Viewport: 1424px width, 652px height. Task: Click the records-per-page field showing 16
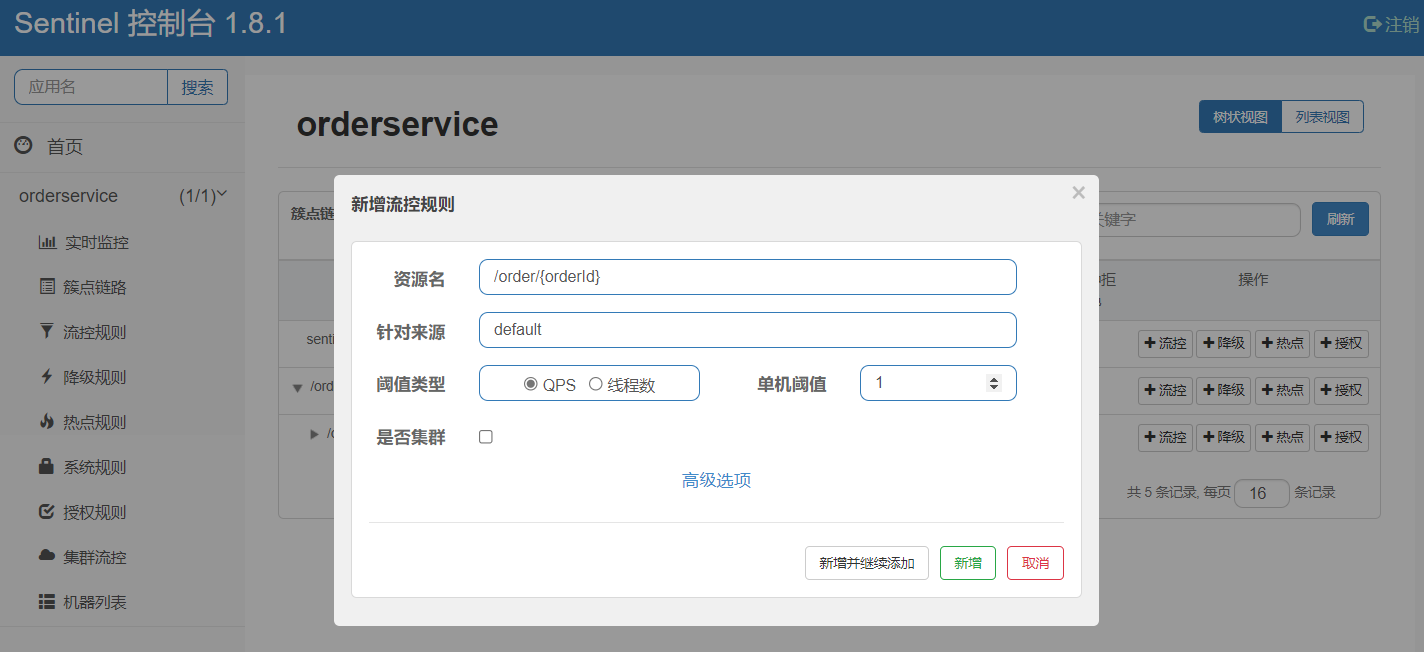[1262, 493]
